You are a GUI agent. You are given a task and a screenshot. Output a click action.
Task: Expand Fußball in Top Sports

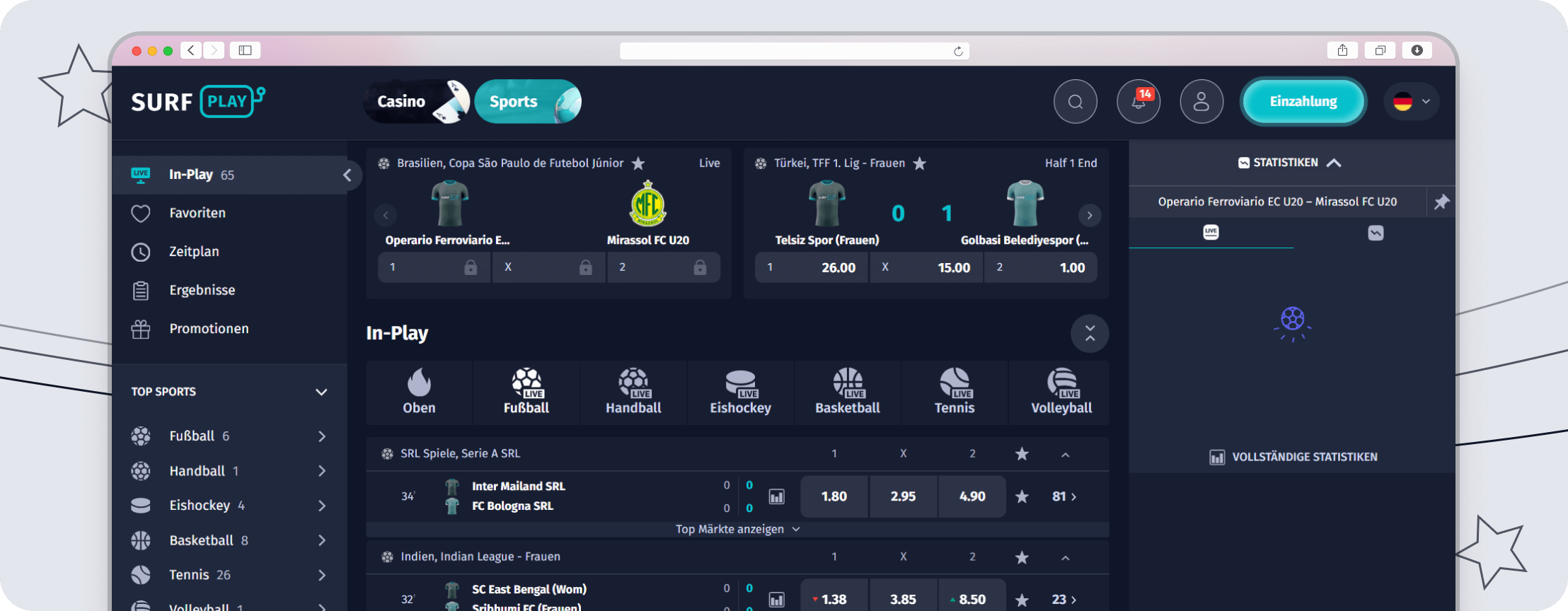click(x=322, y=436)
